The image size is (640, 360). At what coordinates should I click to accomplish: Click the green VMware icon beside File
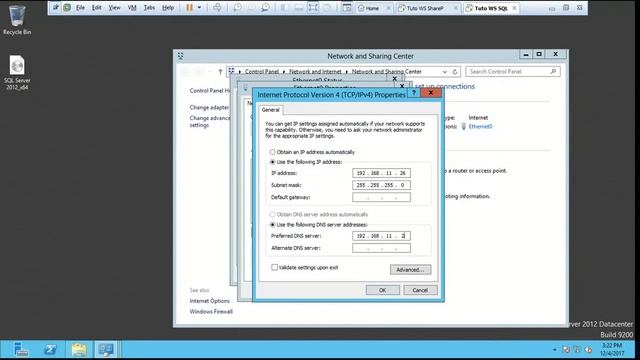[x=67, y=7]
